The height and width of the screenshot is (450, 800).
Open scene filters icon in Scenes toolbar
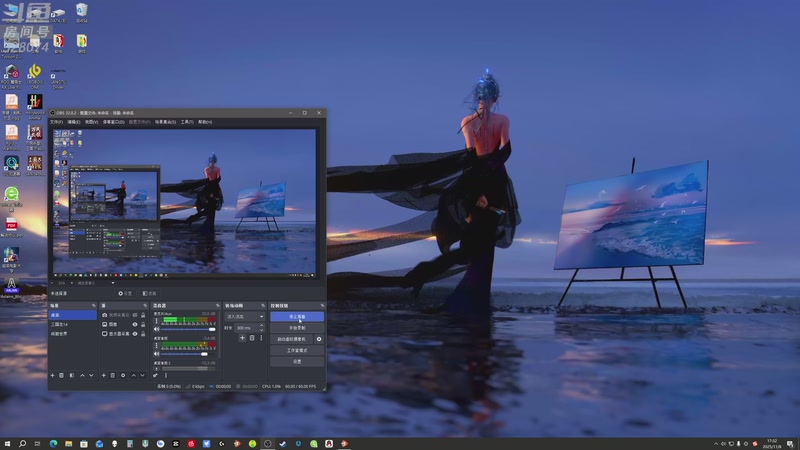(71, 376)
